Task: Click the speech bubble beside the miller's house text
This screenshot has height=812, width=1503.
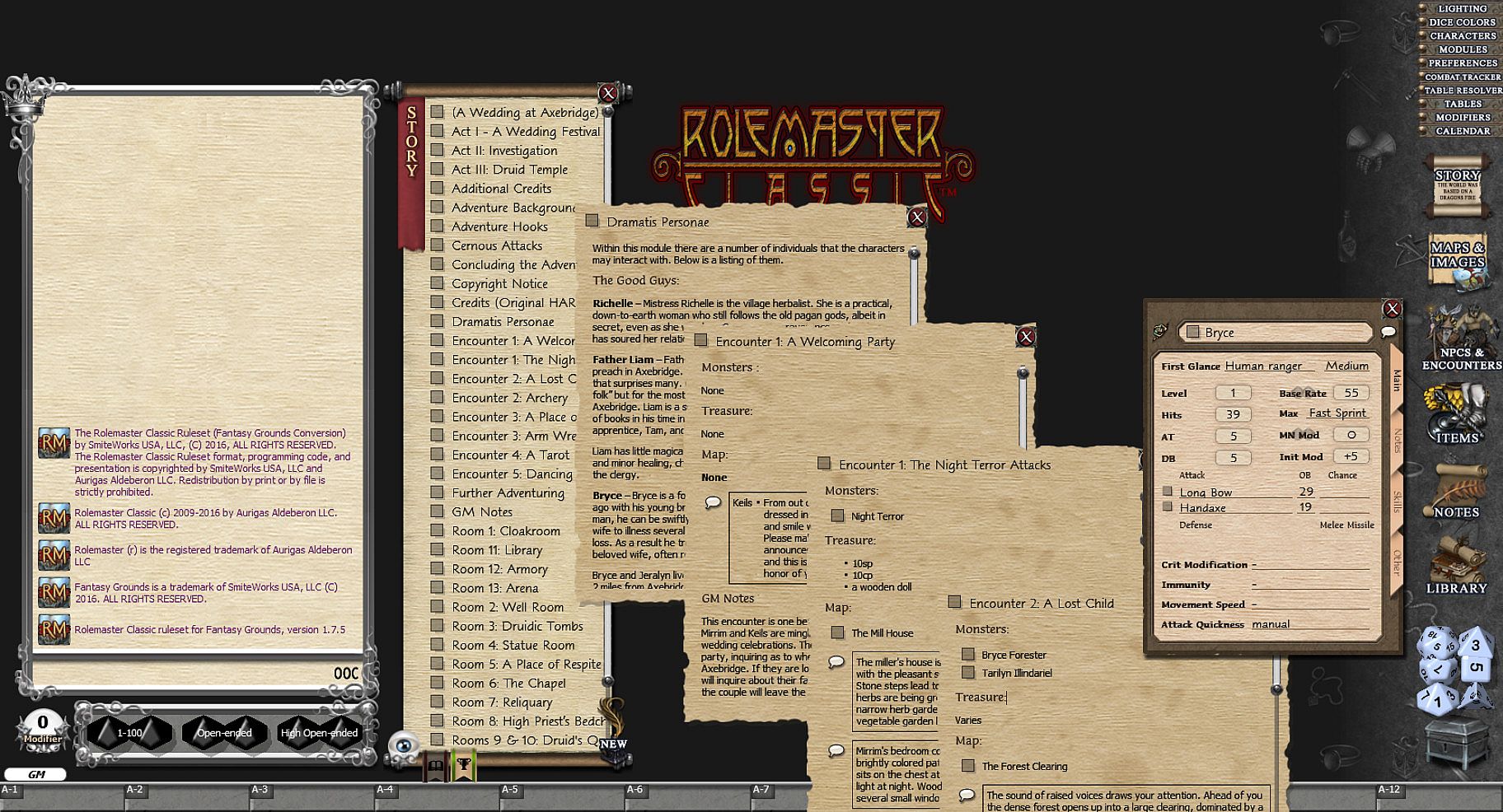Action: tap(836, 661)
